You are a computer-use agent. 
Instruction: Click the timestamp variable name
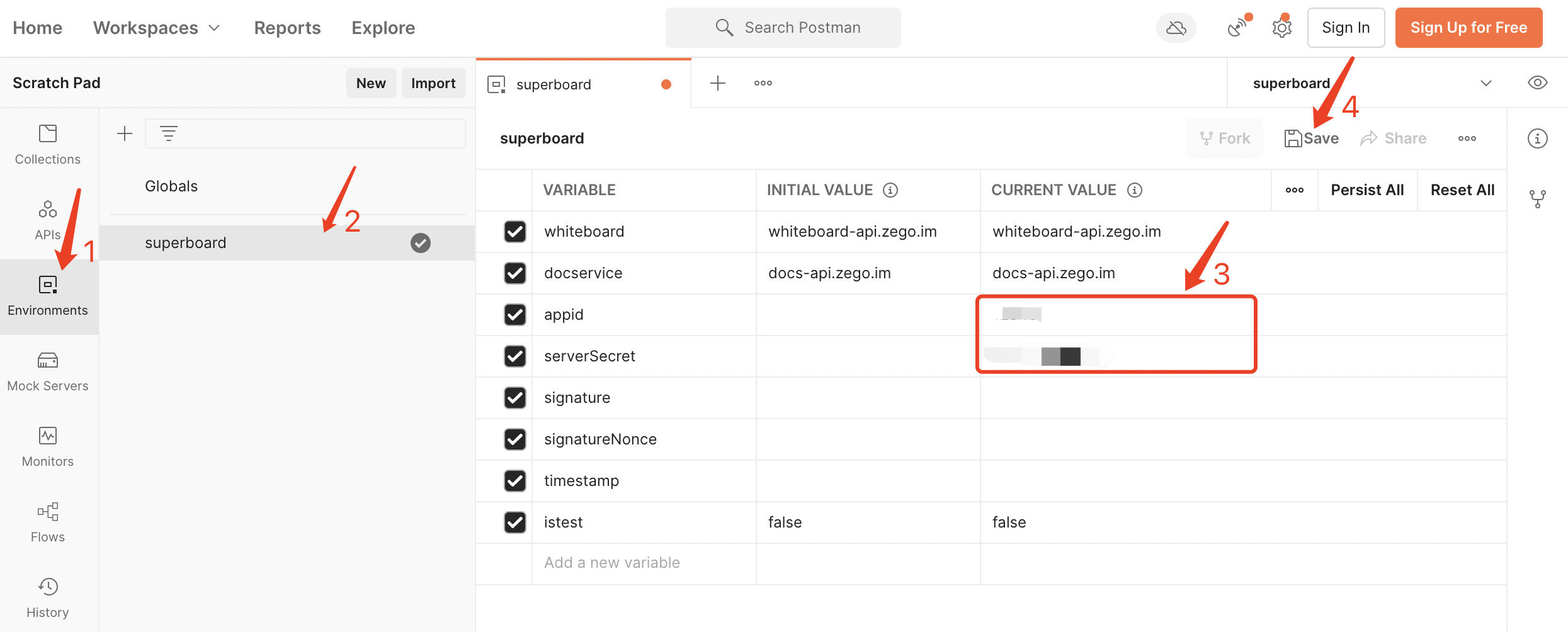581,481
